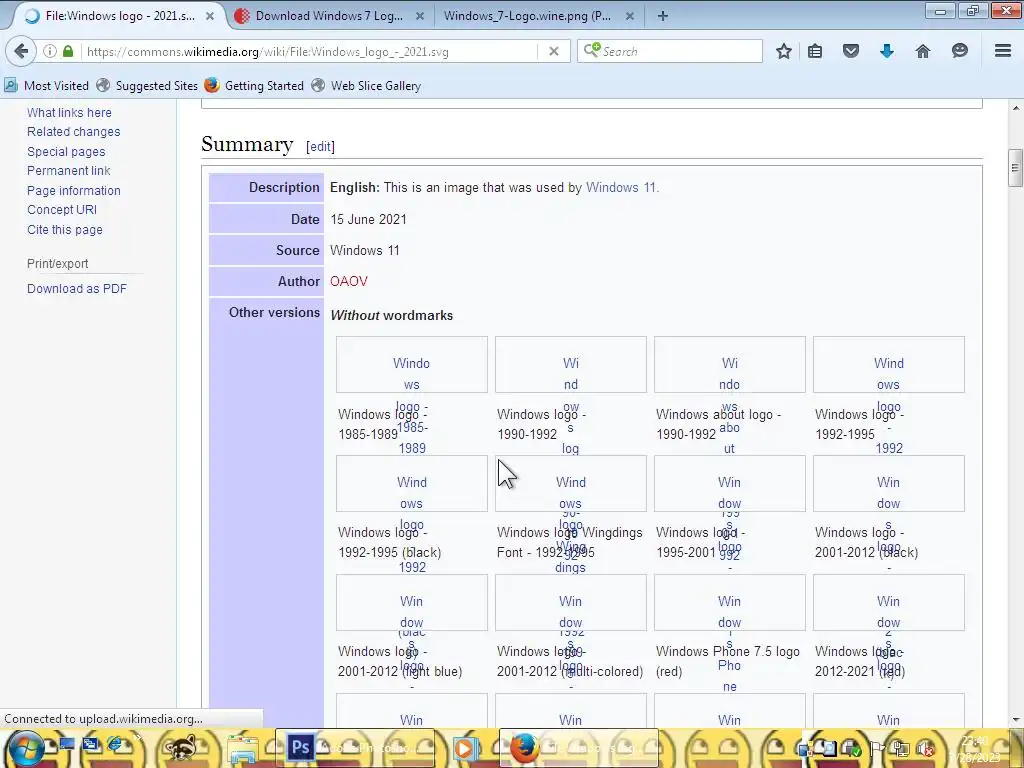Open Windows about logo 1990-1992 thumbnail
The width and height of the screenshot is (1024, 768).
pos(729,364)
